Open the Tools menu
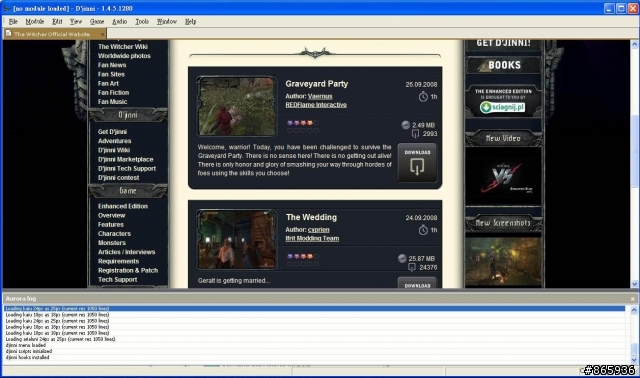Screen dimensions: 640x378 coord(142,21)
